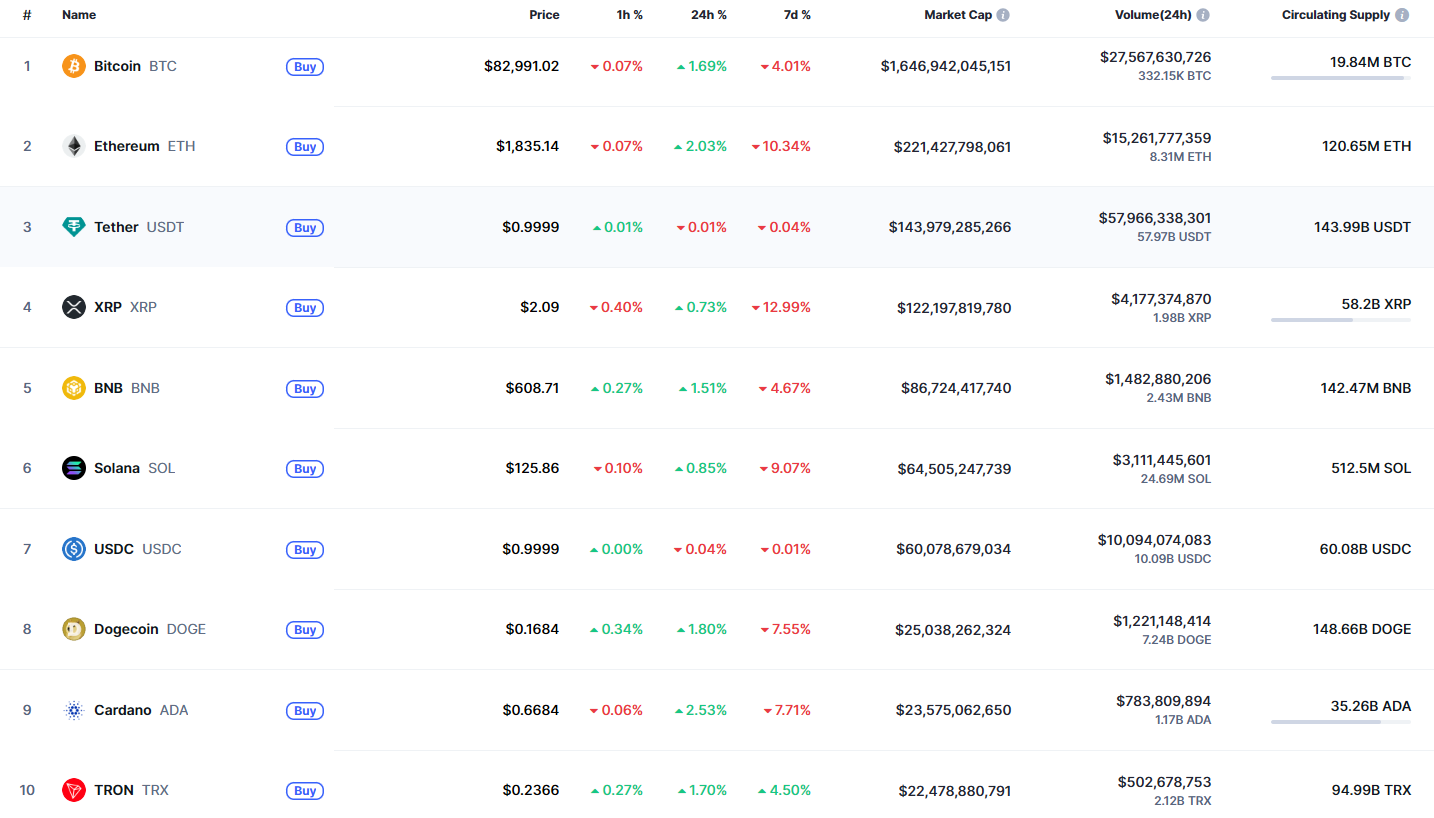Image resolution: width=1434 pixels, height=818 pixels.
Task: Open the Dogecoin name link
Action: 126,629
